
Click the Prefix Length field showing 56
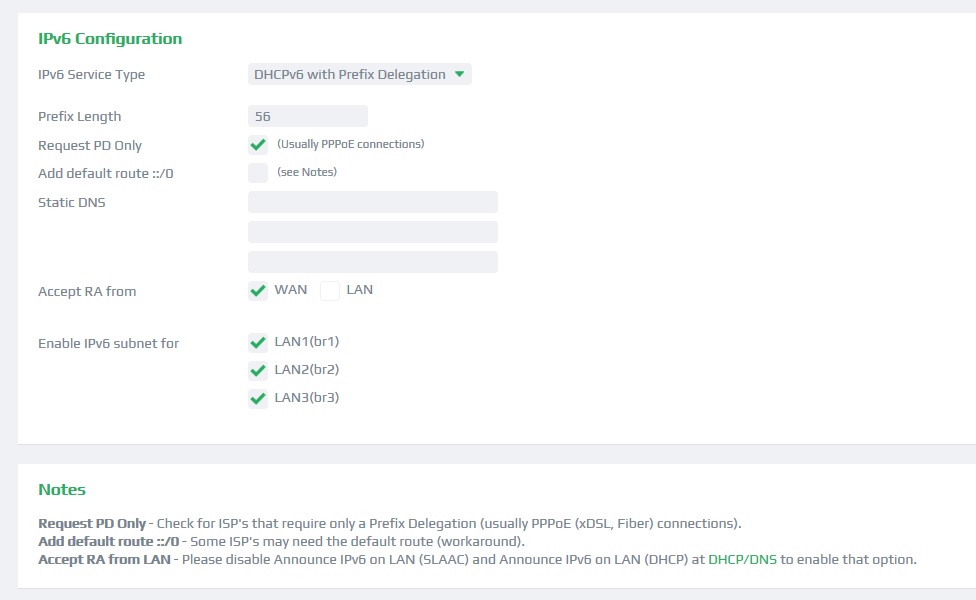(307, 116)
